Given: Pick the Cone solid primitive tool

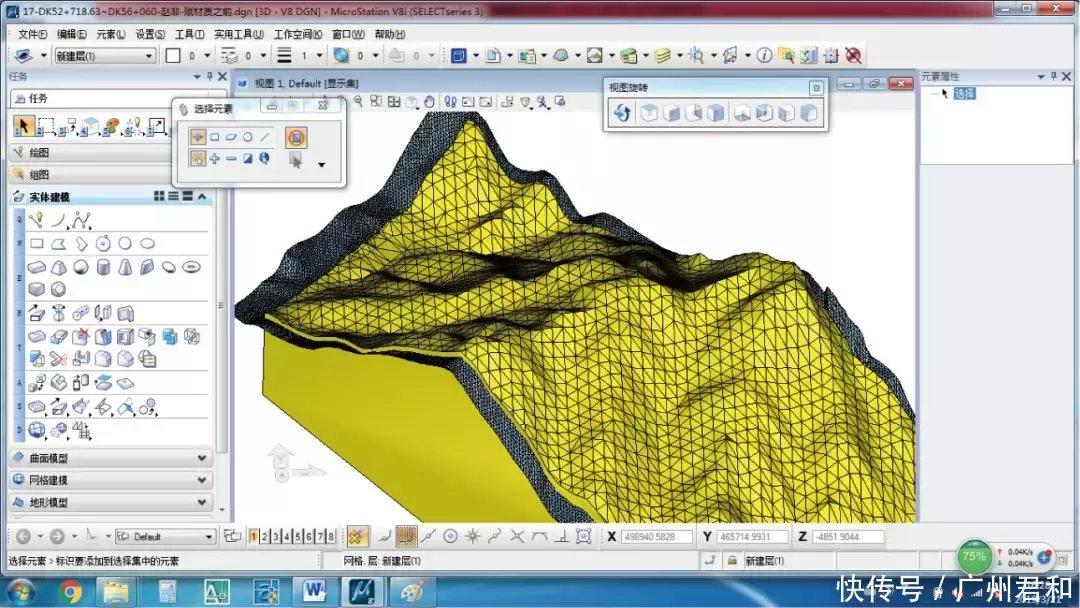Looking at the screenshot, I should [125, 266].
